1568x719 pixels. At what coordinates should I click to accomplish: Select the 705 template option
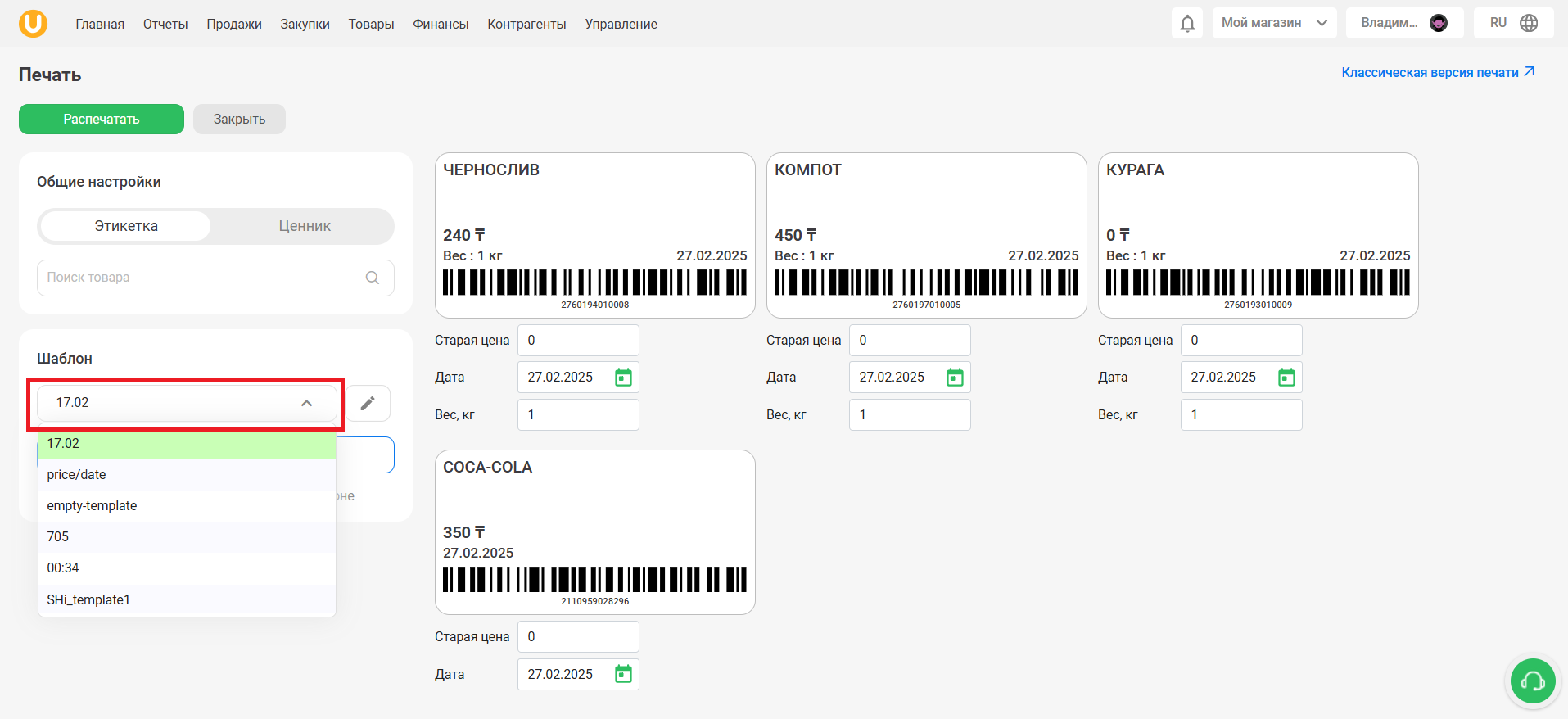click(187, 537)
